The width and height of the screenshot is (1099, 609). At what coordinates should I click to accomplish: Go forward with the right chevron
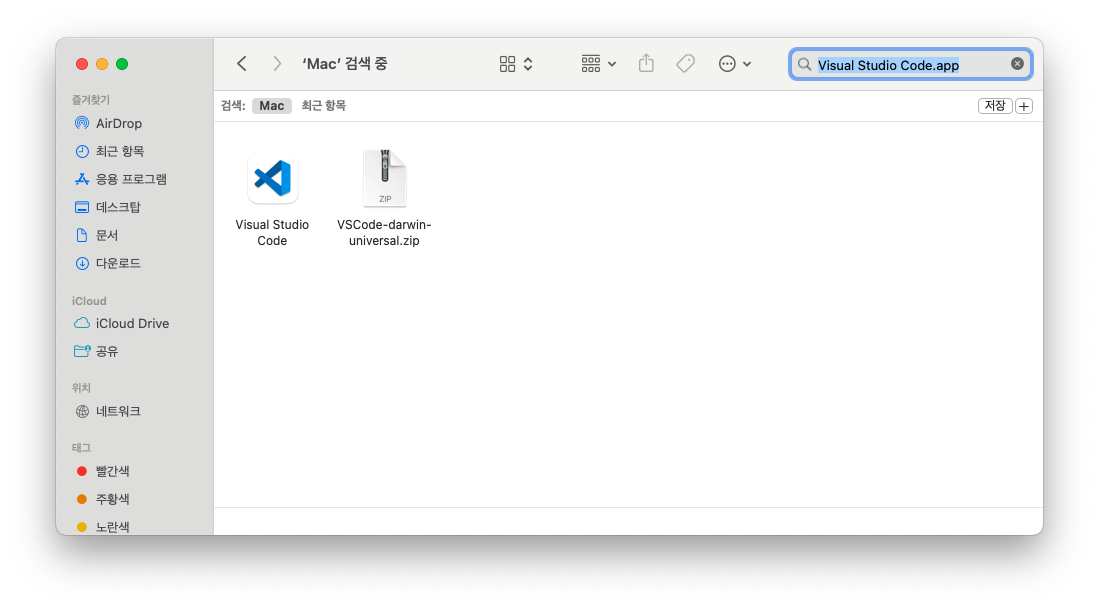tap(277, 64)
